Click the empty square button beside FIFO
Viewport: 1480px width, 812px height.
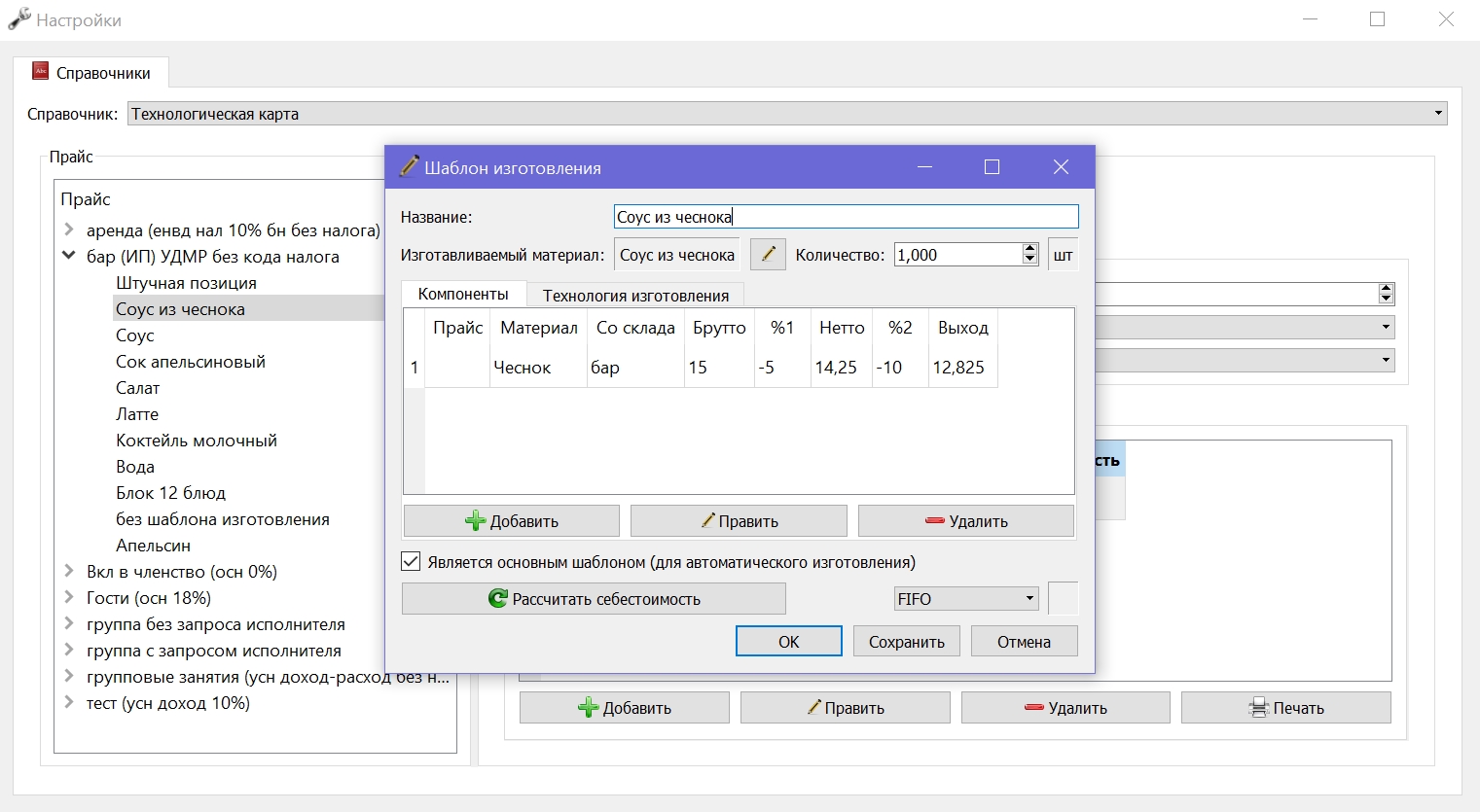(1063, 599)
